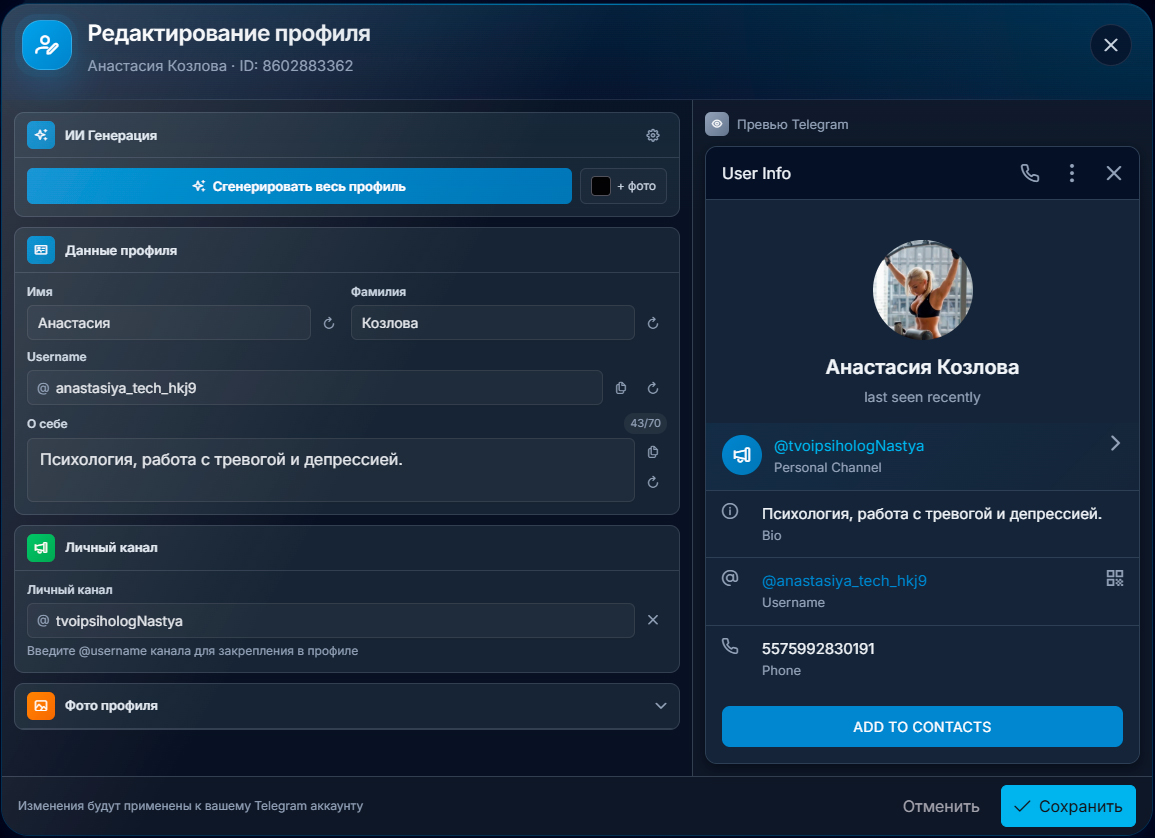Image resolution: width=1155 pixels, height=838 pixels.
Task: Open the @tvoipsihologNastya personal channel link
Action: point(849,446)
